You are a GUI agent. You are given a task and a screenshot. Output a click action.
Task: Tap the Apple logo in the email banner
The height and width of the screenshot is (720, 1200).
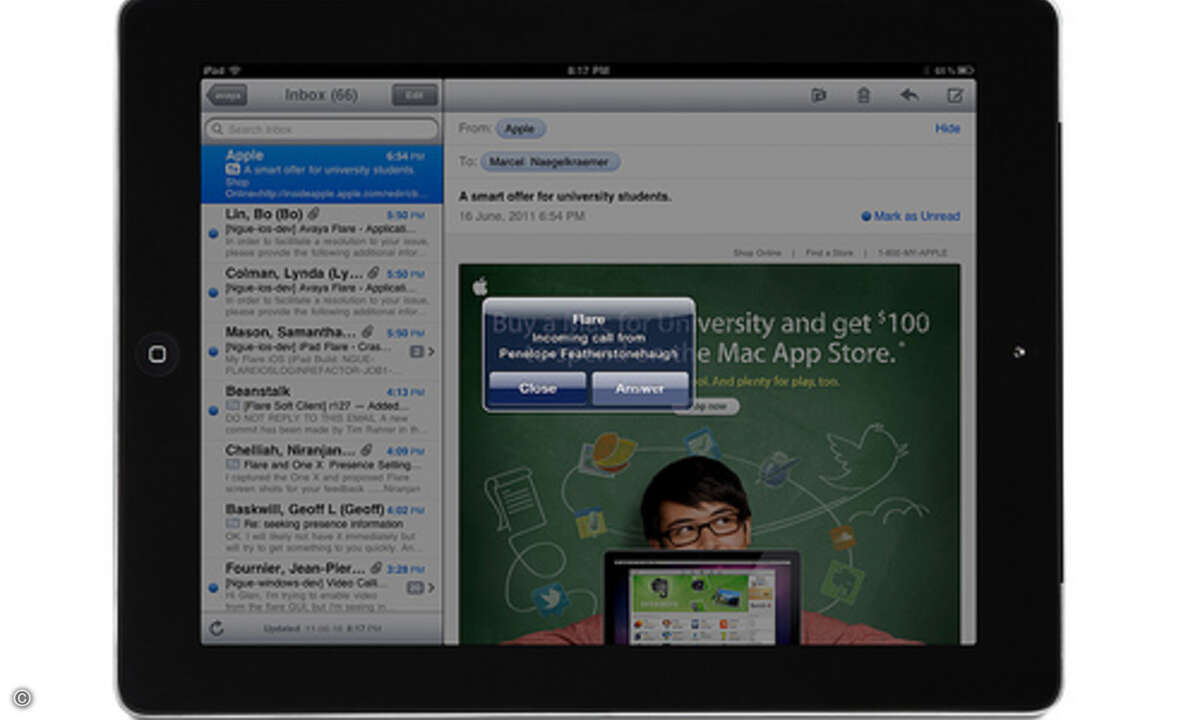[x=479, y=285]
